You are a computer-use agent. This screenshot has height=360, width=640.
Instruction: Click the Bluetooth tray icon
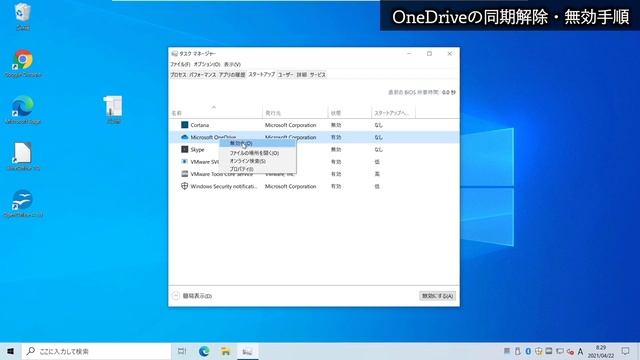pos(528,351)
